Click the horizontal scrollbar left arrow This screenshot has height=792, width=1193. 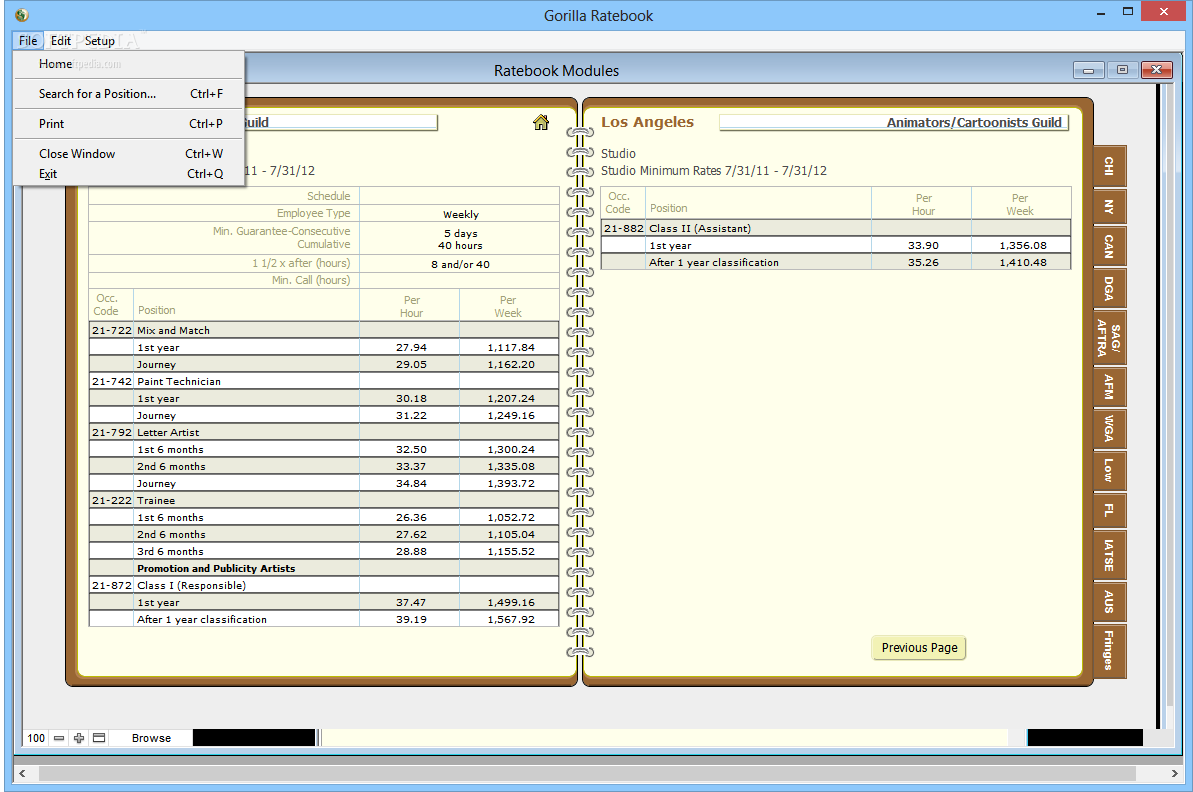click(22, 773)
